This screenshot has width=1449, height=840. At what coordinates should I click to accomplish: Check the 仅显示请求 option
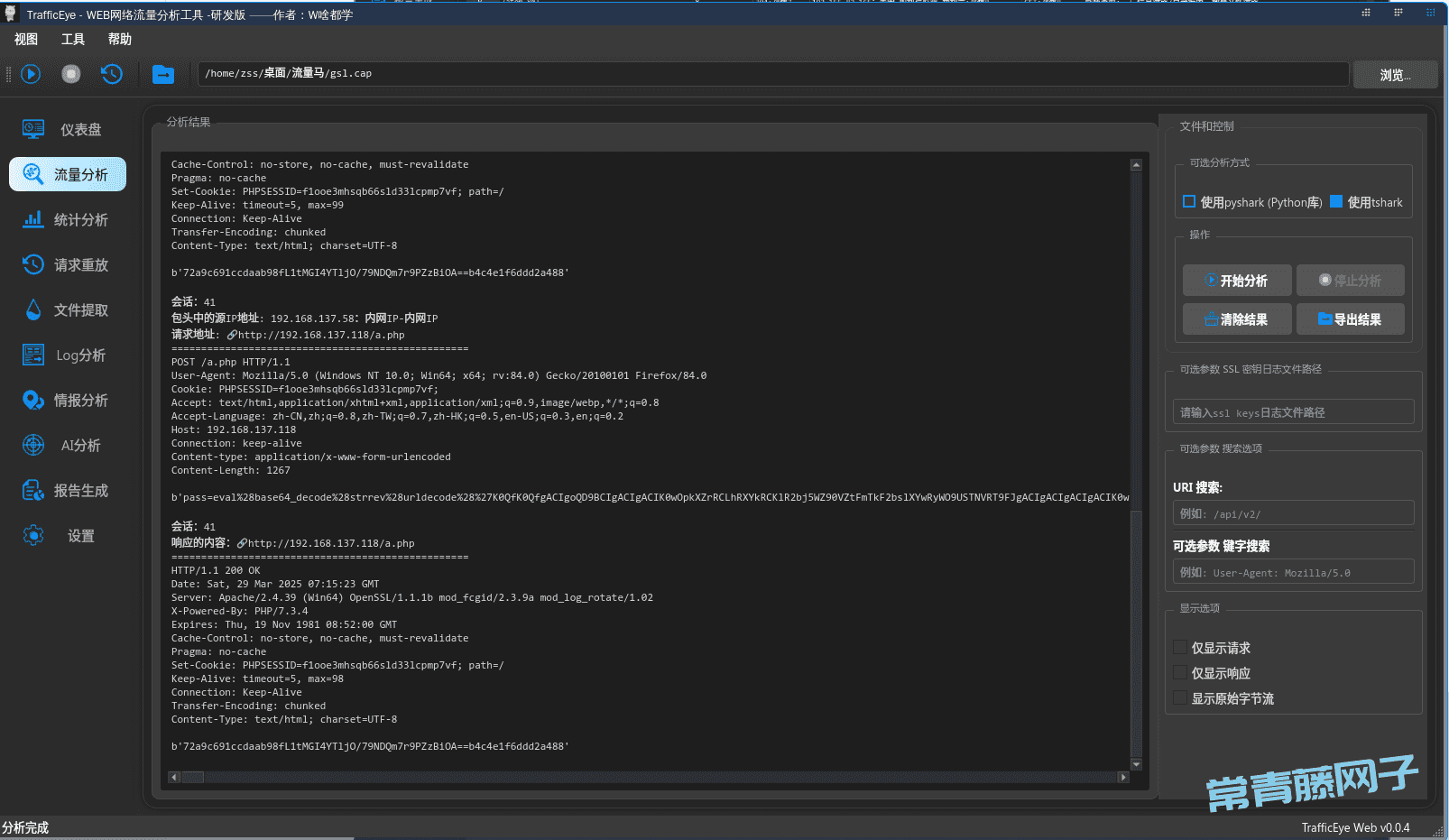pyautogui.click(x=1180, y=648)
